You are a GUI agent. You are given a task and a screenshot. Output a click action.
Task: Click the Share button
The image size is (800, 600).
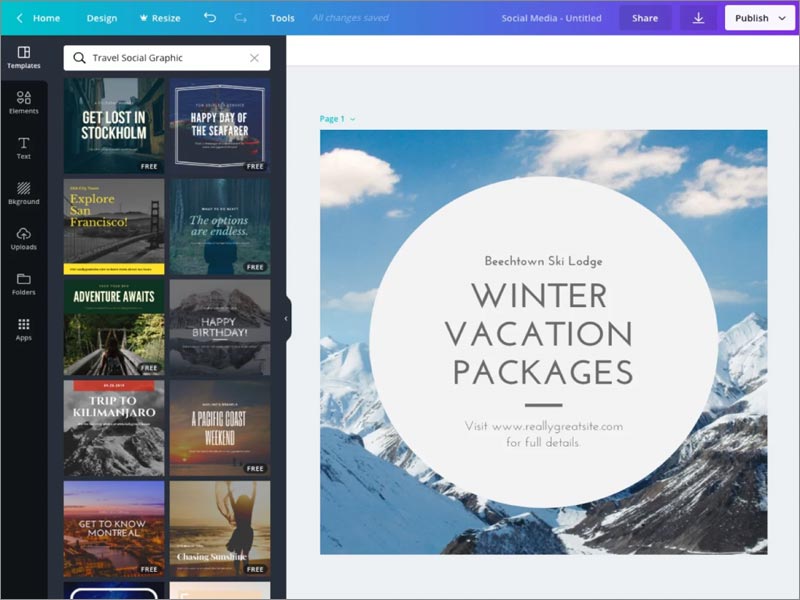(646, 17)
